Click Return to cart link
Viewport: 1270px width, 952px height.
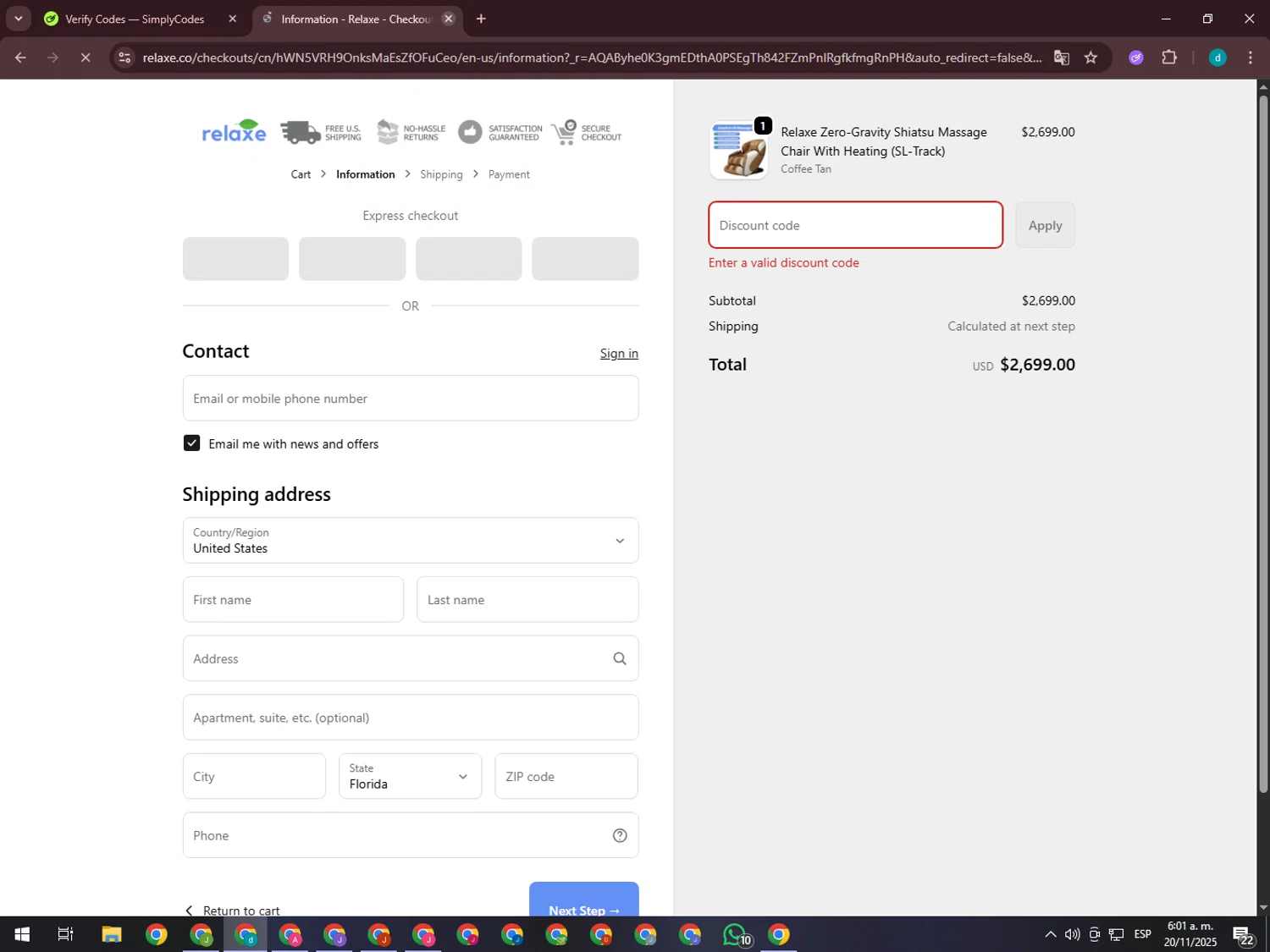[x=232, y=911]
